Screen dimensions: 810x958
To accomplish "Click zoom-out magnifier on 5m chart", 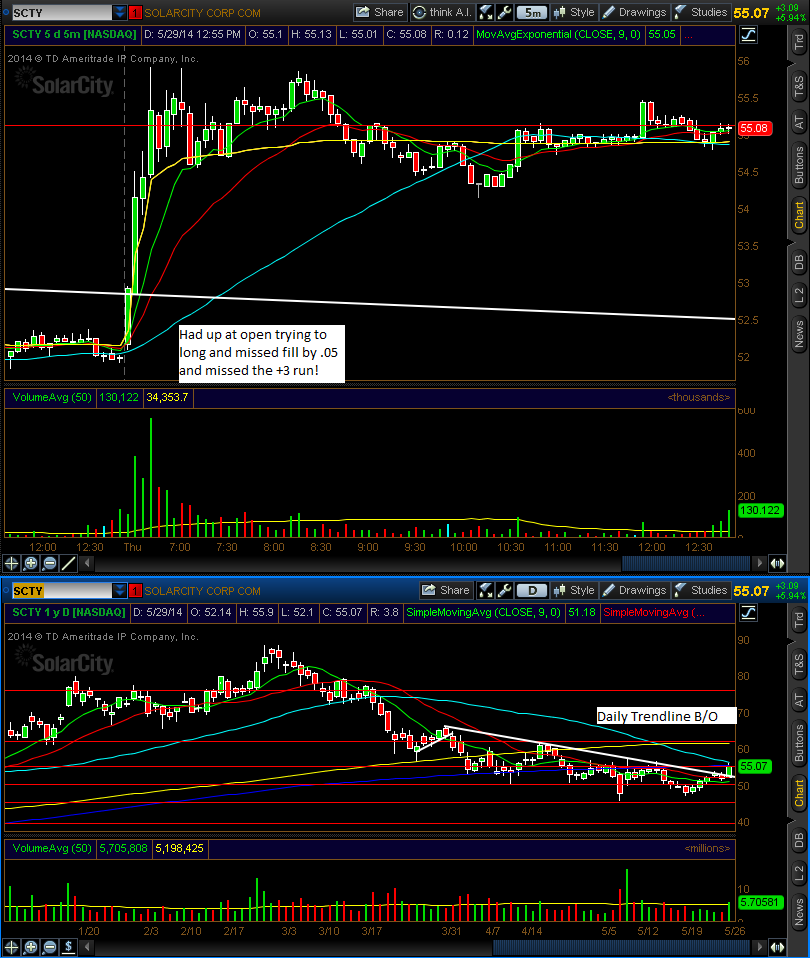I will point(50,563).
